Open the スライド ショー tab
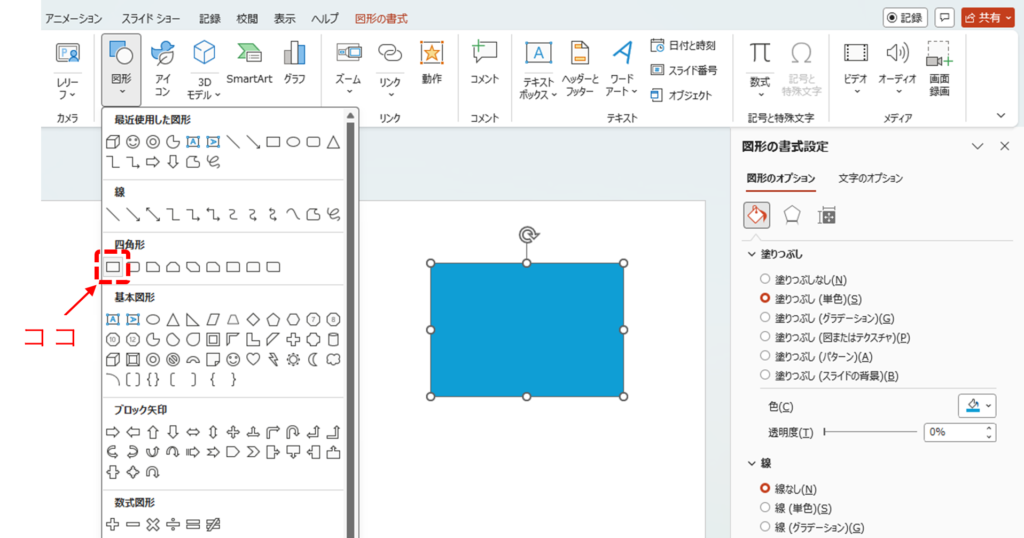 coord(153,18)
